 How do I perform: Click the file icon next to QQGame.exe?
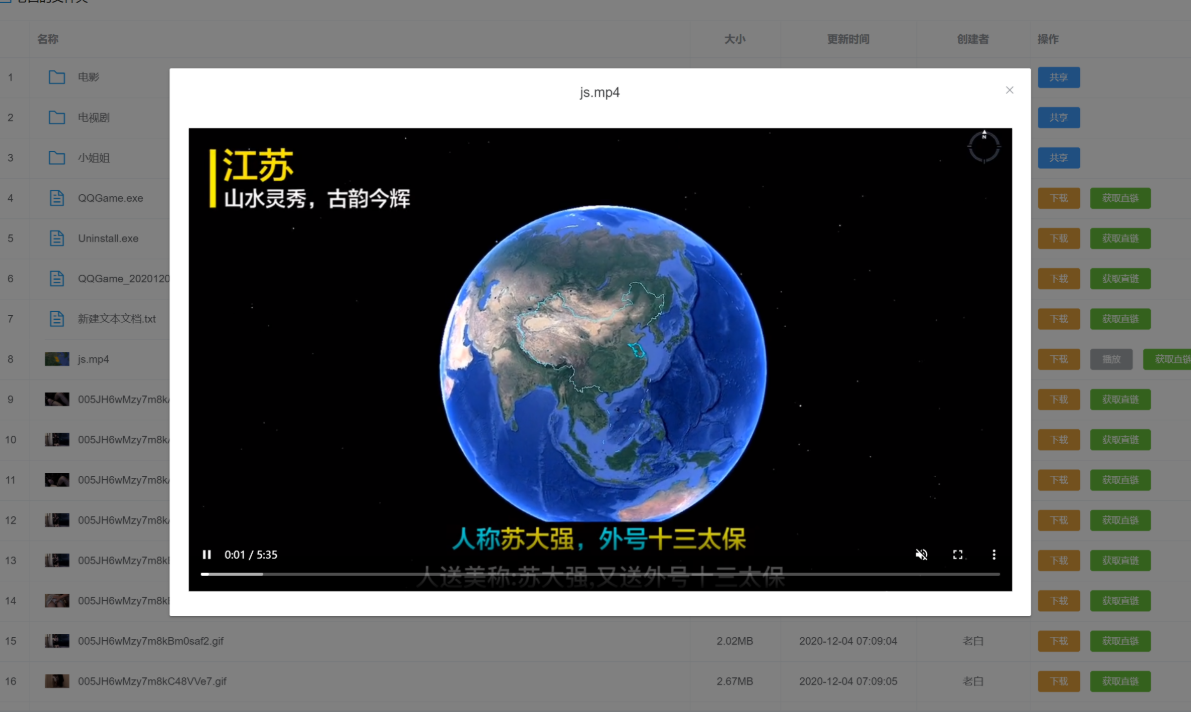[57, 198]
